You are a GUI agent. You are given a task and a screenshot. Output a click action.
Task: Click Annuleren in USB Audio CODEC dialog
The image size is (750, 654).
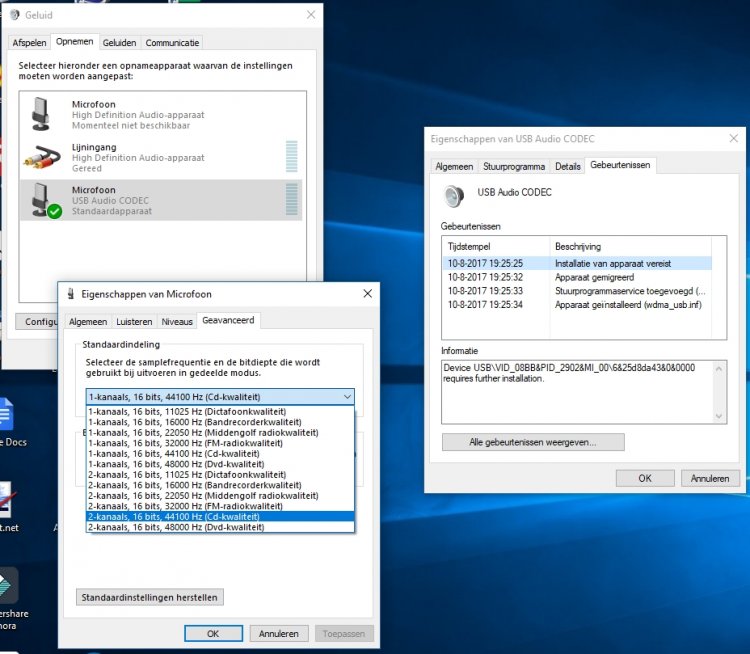coord(709,479)
